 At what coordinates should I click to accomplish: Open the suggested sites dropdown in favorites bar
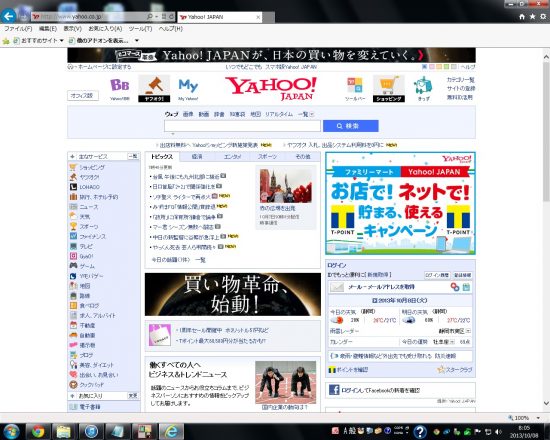click(x=62, y=41)
